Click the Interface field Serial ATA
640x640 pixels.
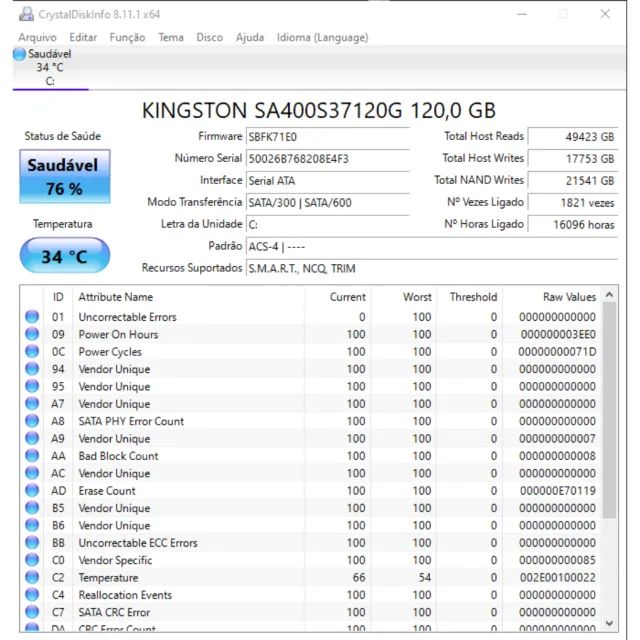pyautogui.click(x=328, y=180)
